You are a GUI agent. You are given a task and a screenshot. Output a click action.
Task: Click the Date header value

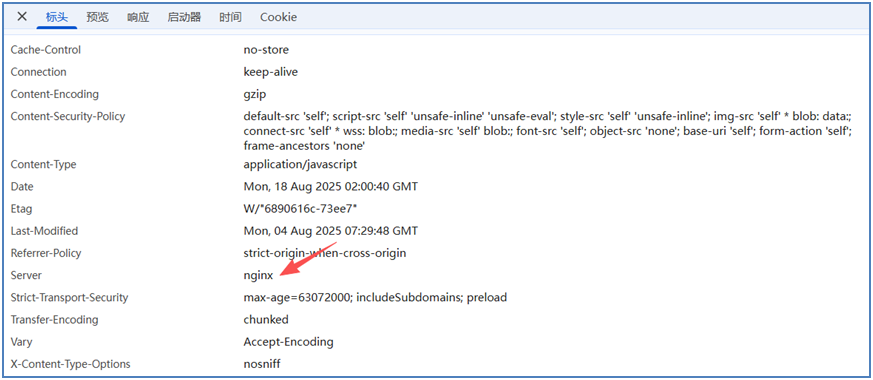coord(331,186)
